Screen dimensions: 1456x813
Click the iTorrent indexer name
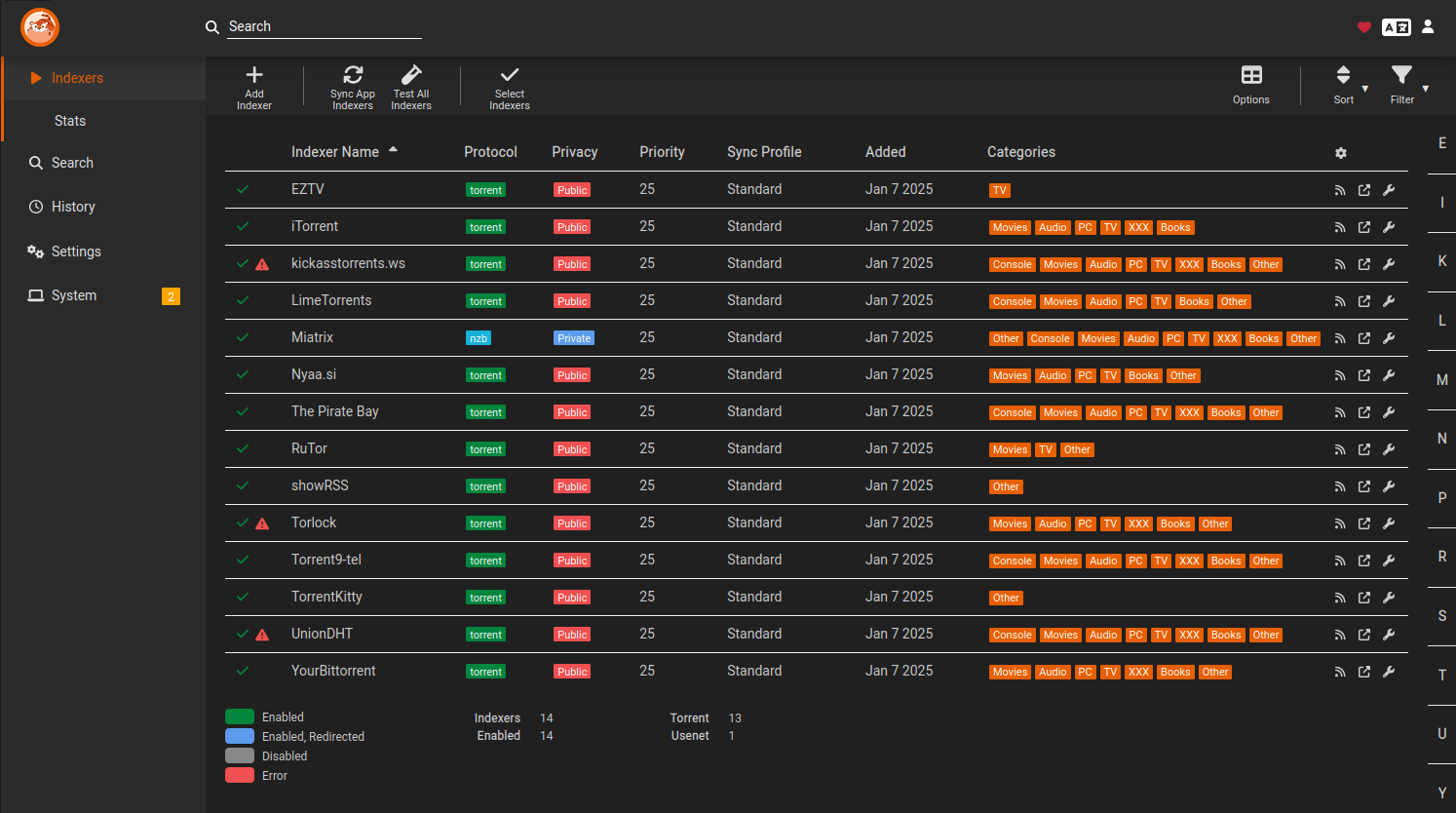point(315,226)
